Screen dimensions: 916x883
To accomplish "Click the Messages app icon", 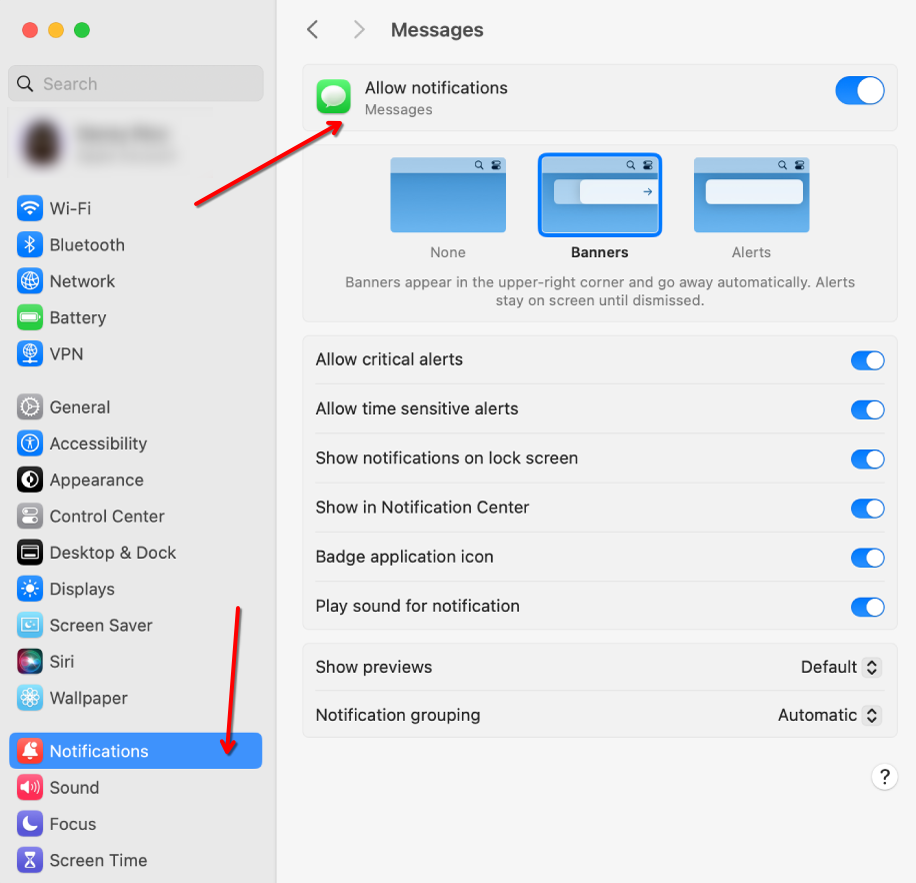I will coord(333,97).
